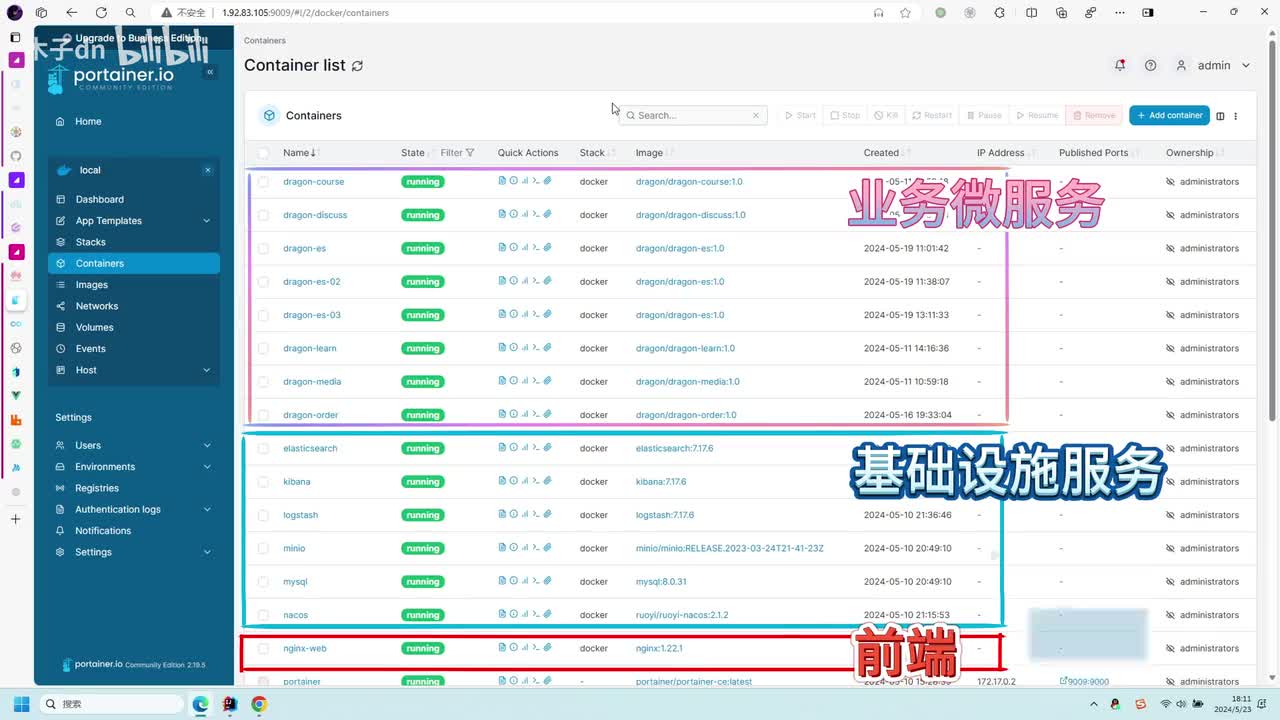Open the notifications bell icon
Viewport: 1280px width, 720px height.
(1119, 65)
